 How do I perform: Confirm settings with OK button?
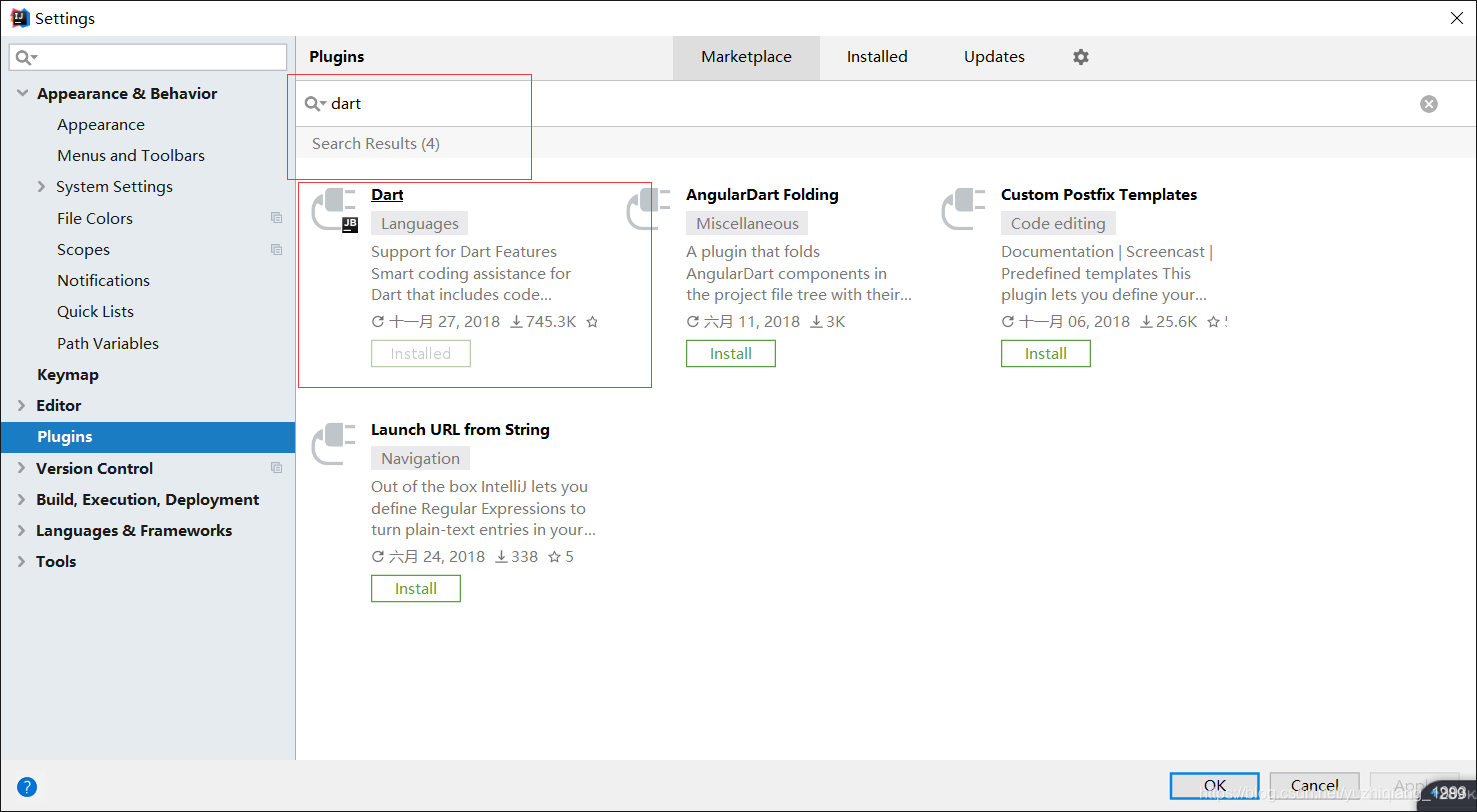(1215, 785)
